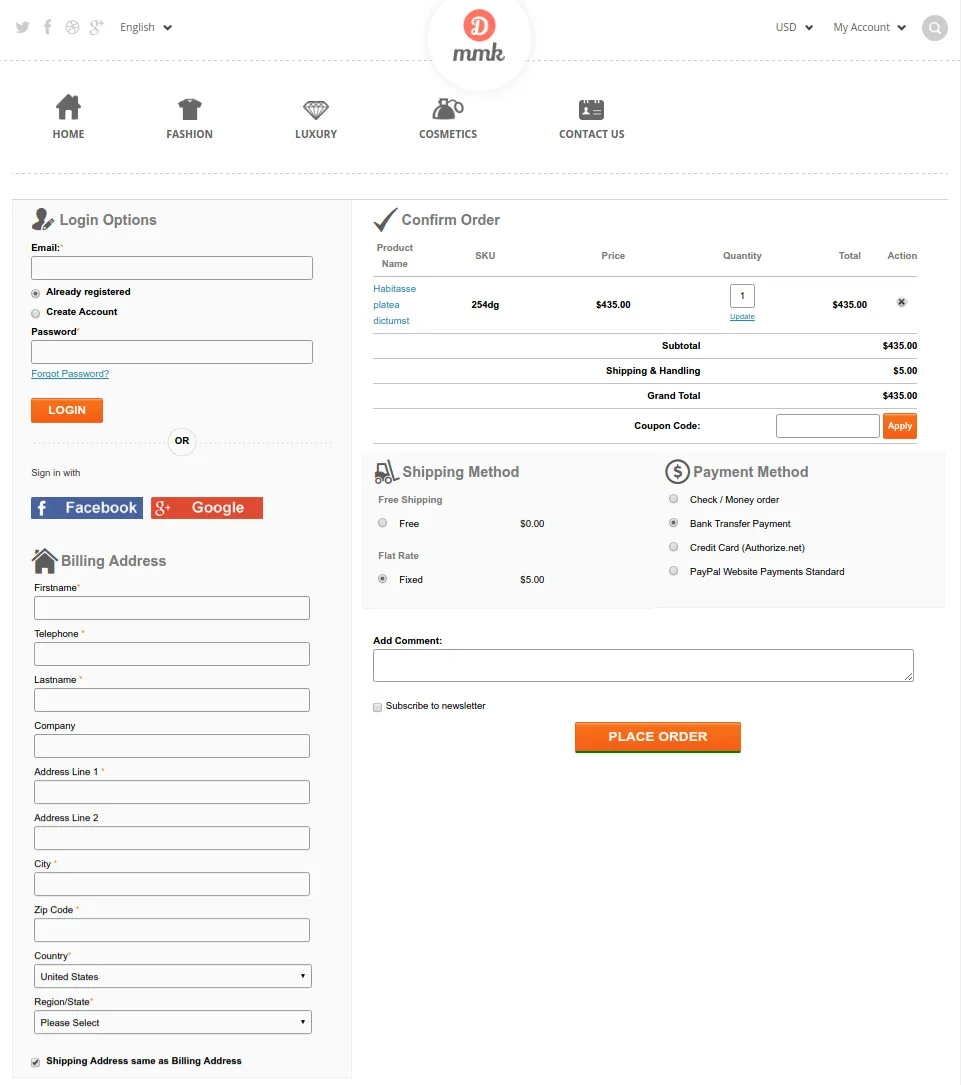Go to CONTACT US menu label
Screen dimensions: 961x1085
(592, 134)
